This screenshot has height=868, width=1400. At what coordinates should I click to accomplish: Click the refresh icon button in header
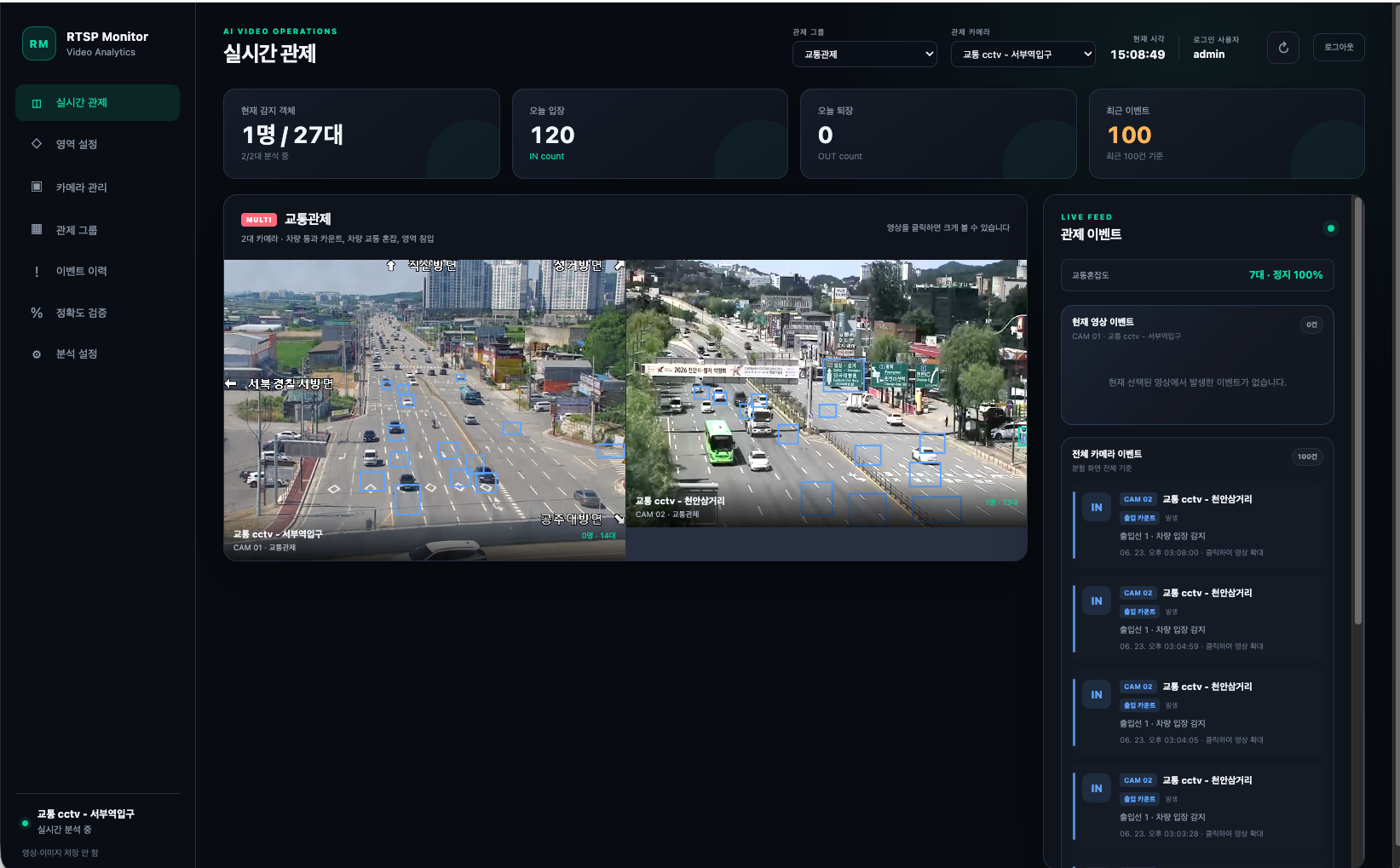pos(1283,48)
